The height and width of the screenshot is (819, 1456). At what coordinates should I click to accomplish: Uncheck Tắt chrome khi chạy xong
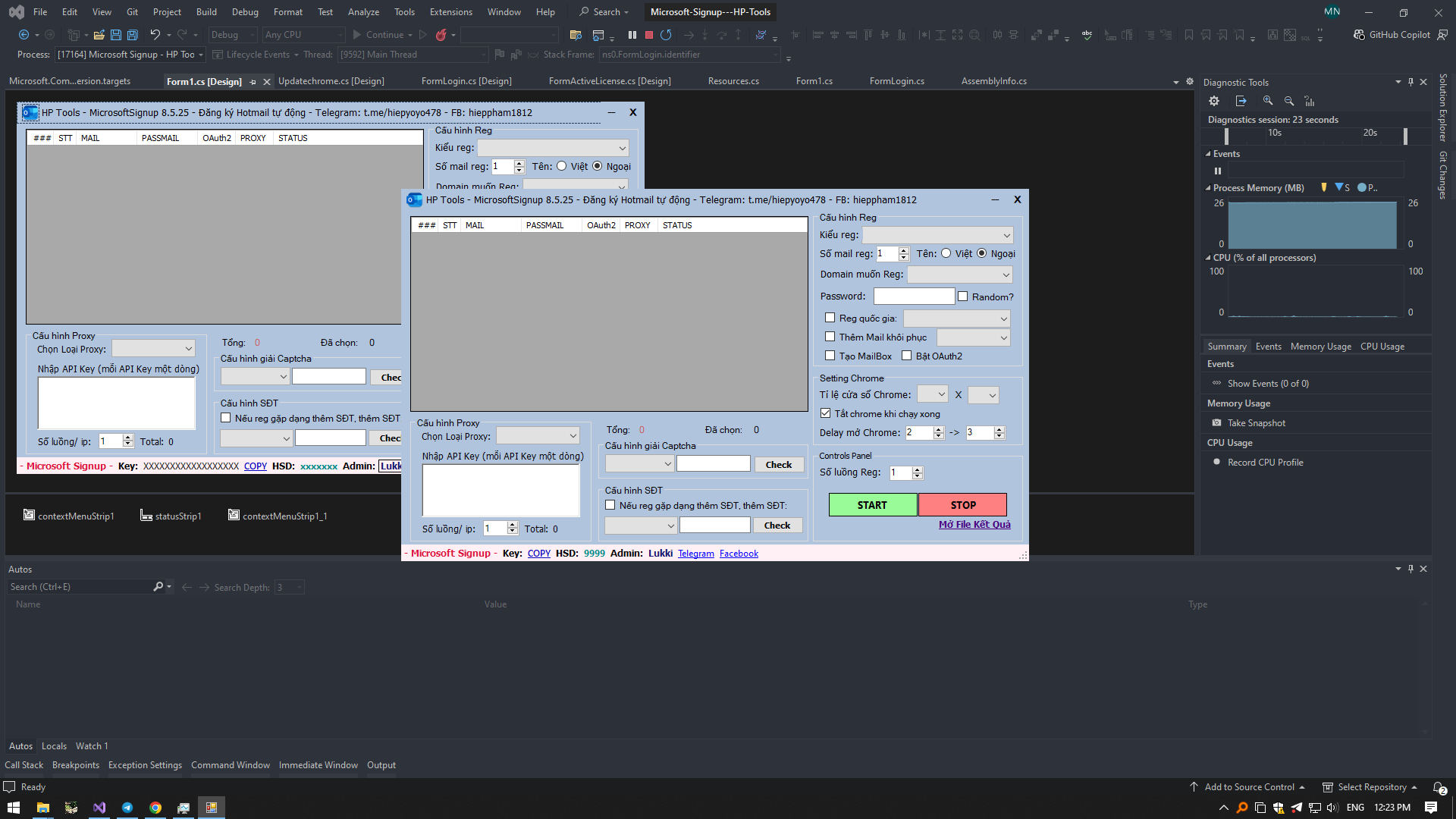[x=825, y=413]
